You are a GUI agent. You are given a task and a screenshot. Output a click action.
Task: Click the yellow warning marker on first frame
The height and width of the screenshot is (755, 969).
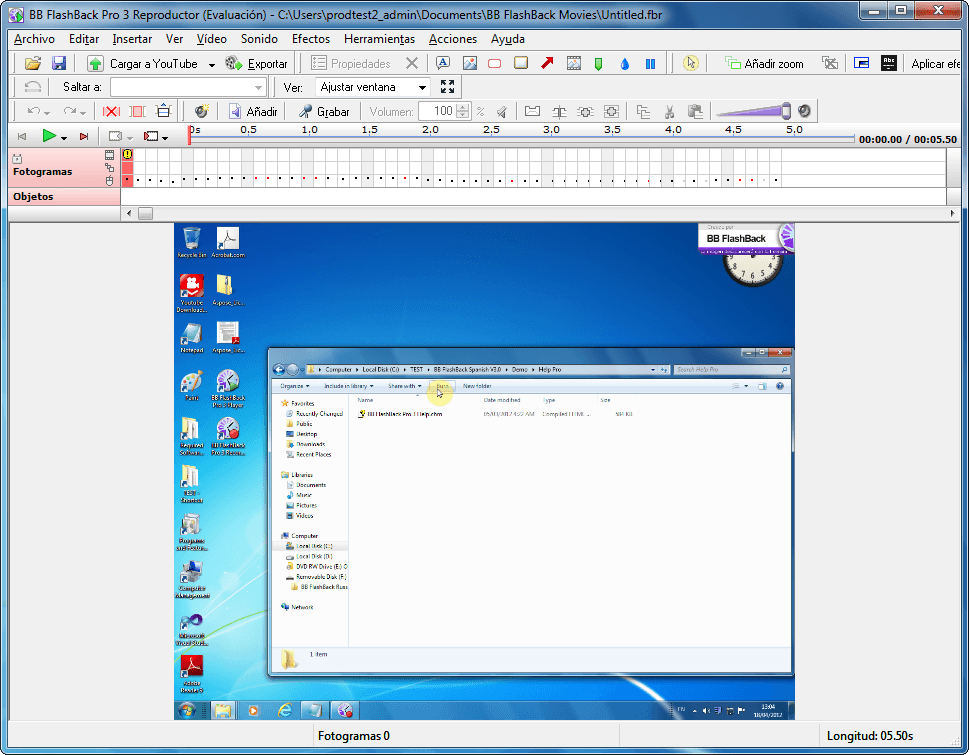coord(127,154)
